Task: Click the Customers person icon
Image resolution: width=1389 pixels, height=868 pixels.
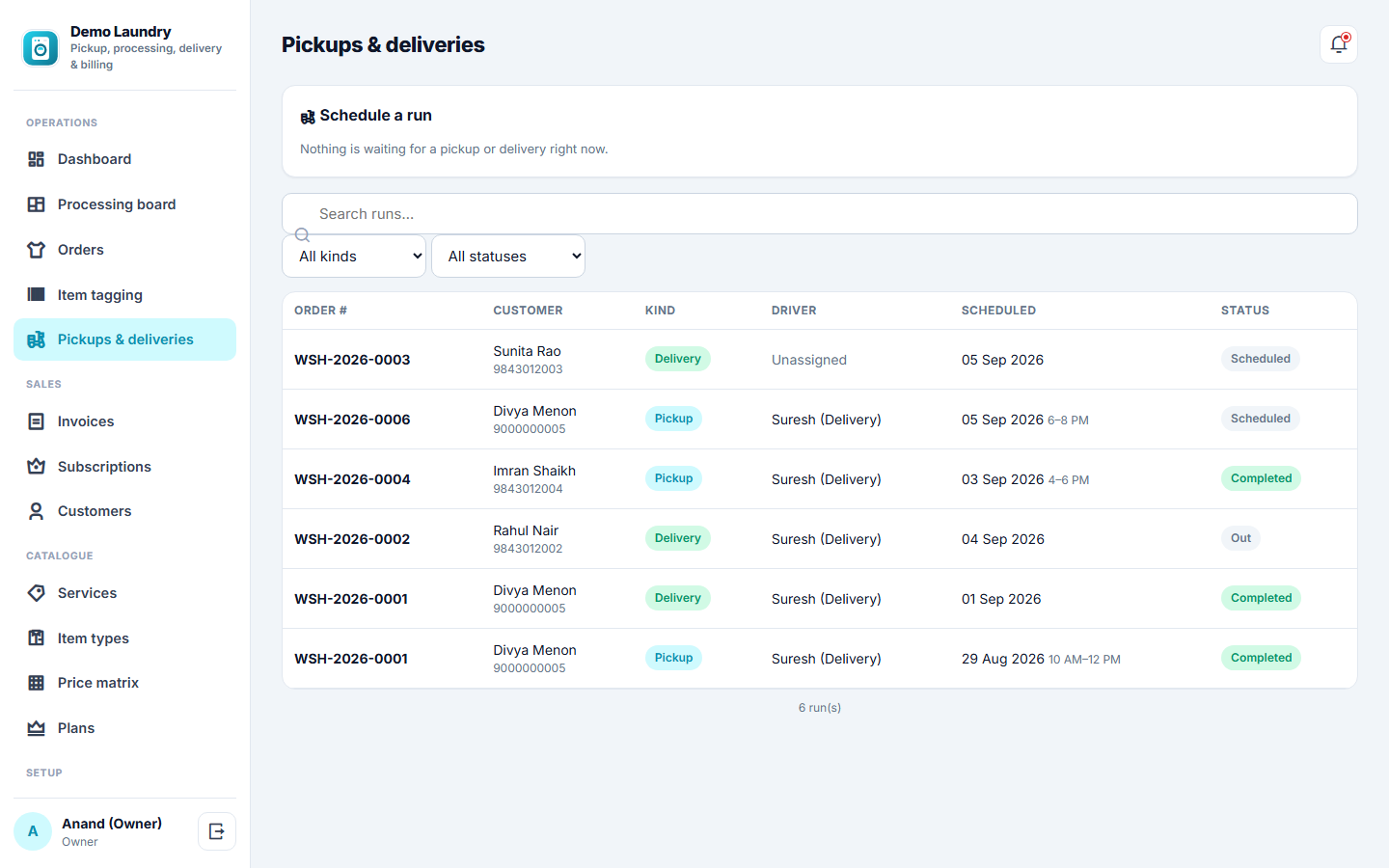Action: click(37, 511)
